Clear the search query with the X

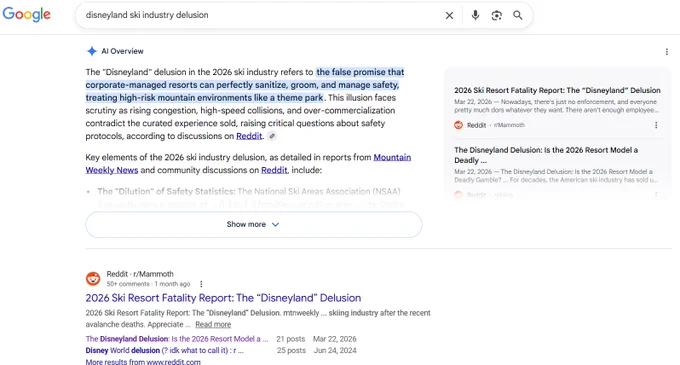click(x=449, y=16)
